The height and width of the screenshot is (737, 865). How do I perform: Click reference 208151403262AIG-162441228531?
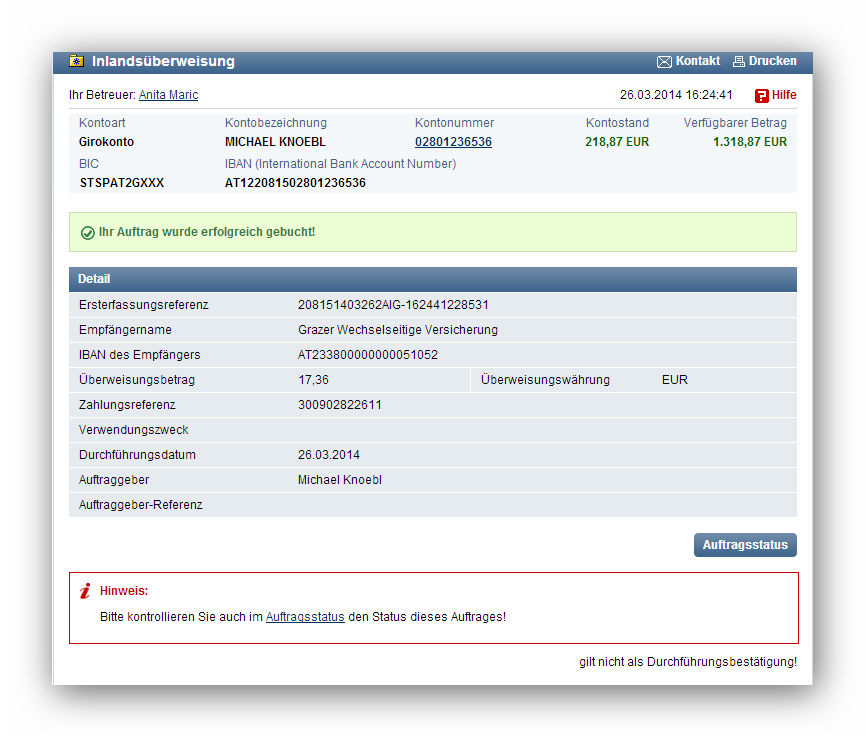[393, 305]
